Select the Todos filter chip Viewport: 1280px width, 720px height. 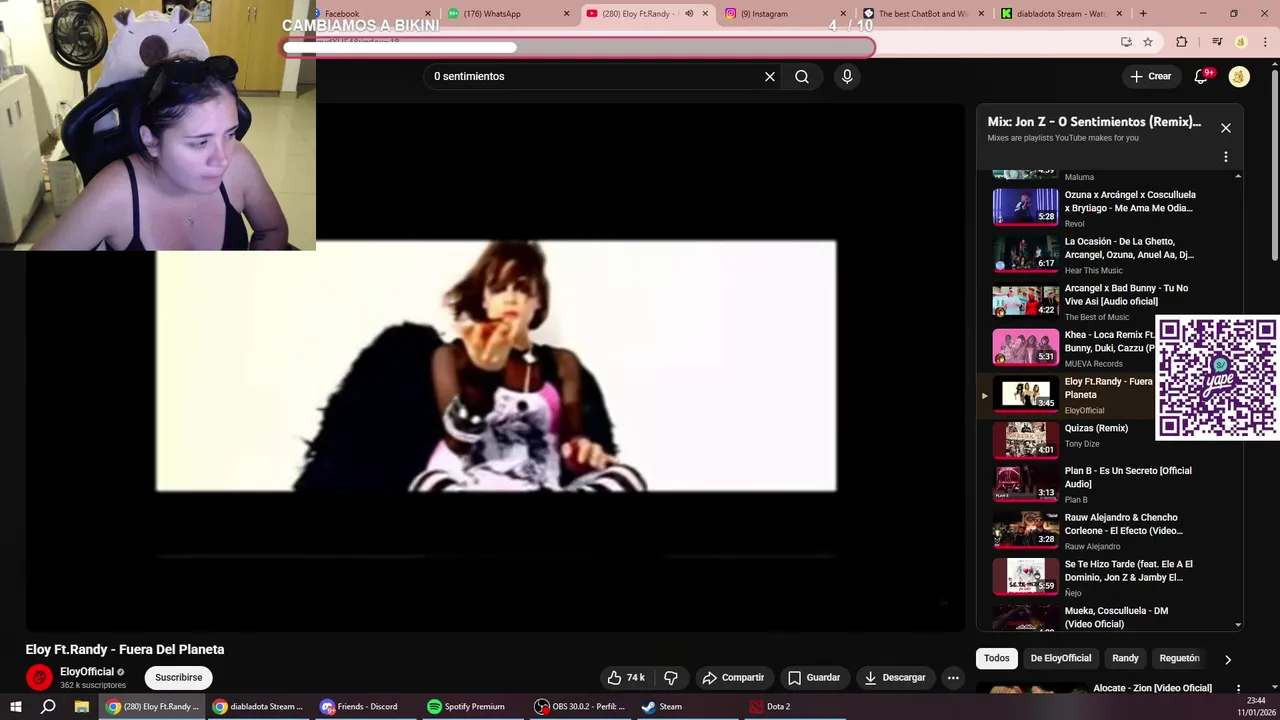[x=996, y=658]
